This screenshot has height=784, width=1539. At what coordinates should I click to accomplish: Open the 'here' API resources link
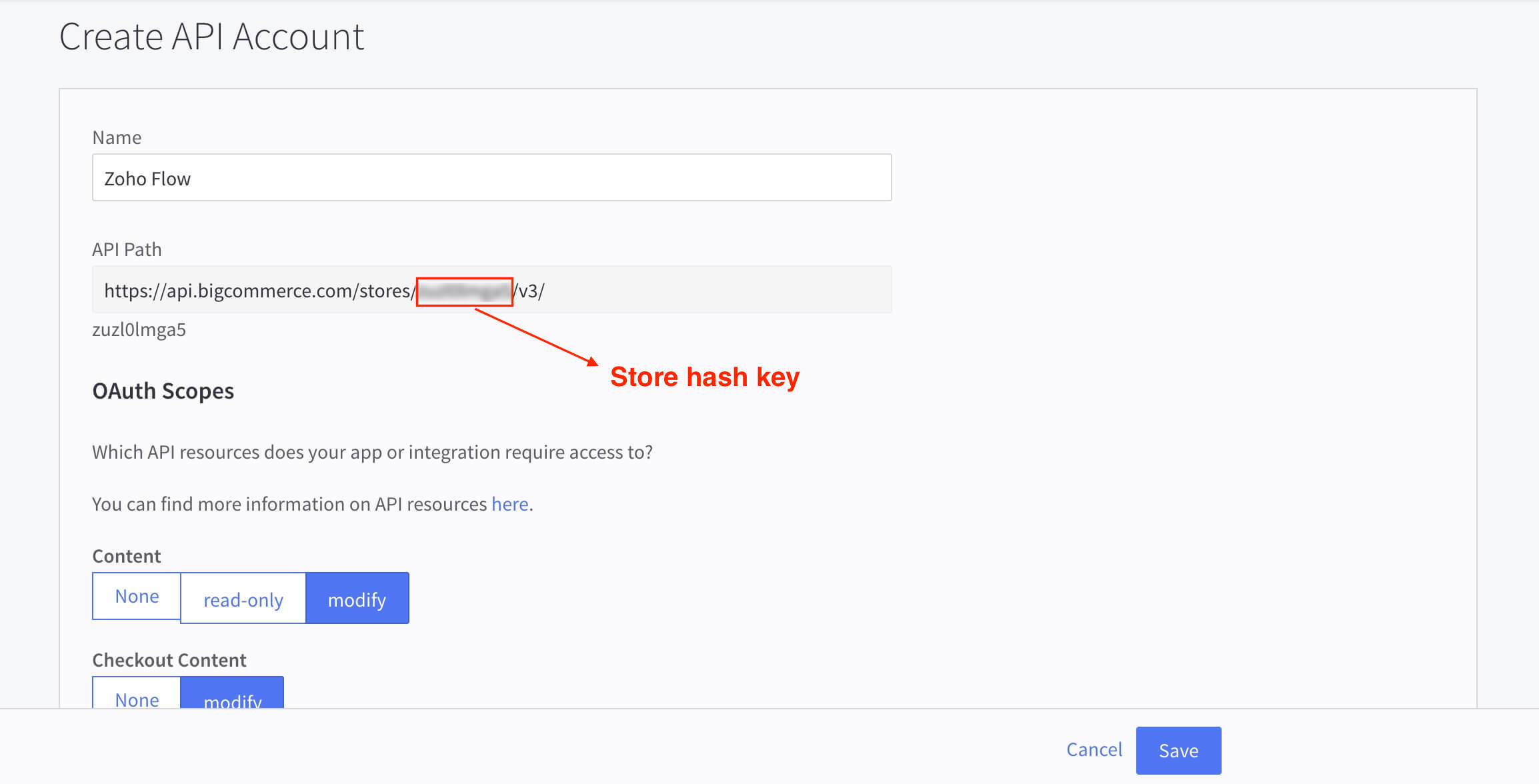(509, 504)
